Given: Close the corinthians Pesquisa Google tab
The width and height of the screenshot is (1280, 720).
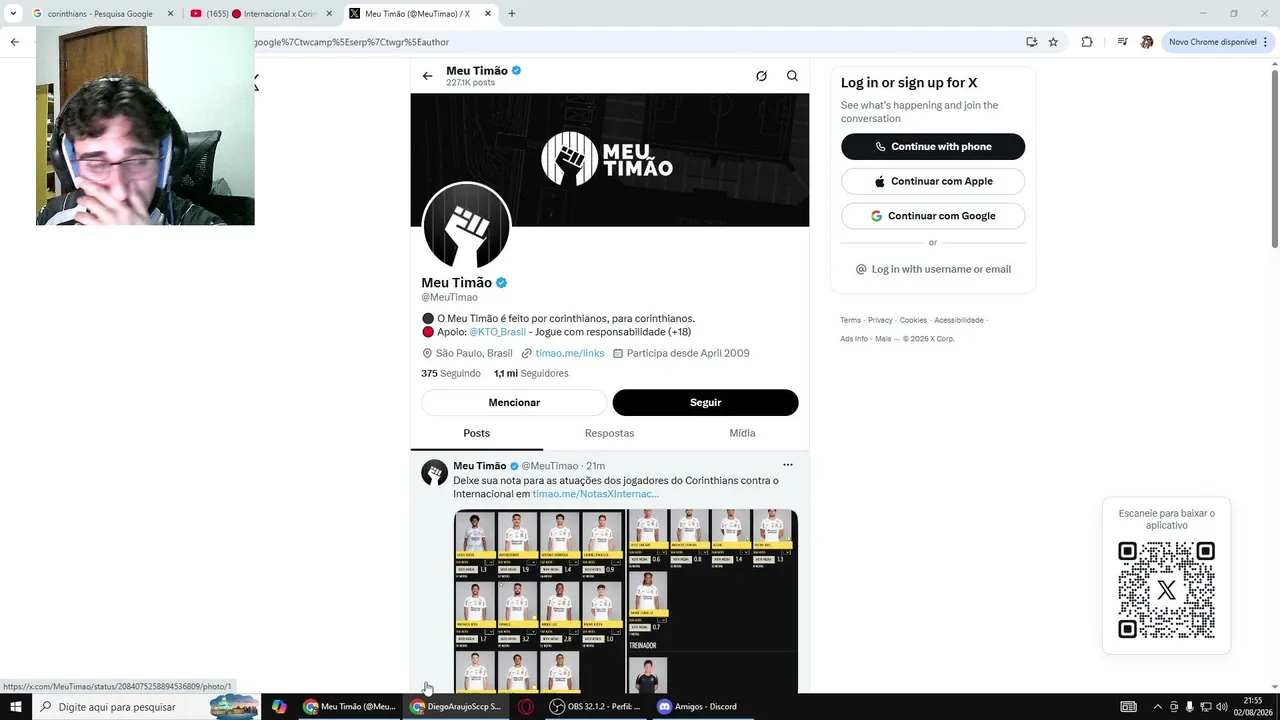Looking at the screenshot, I should pos(170,14).
